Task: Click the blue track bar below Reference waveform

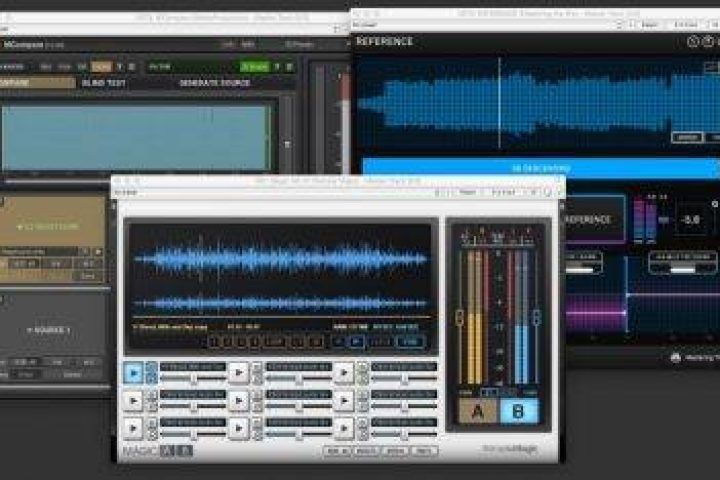Action: coord(540,169)
